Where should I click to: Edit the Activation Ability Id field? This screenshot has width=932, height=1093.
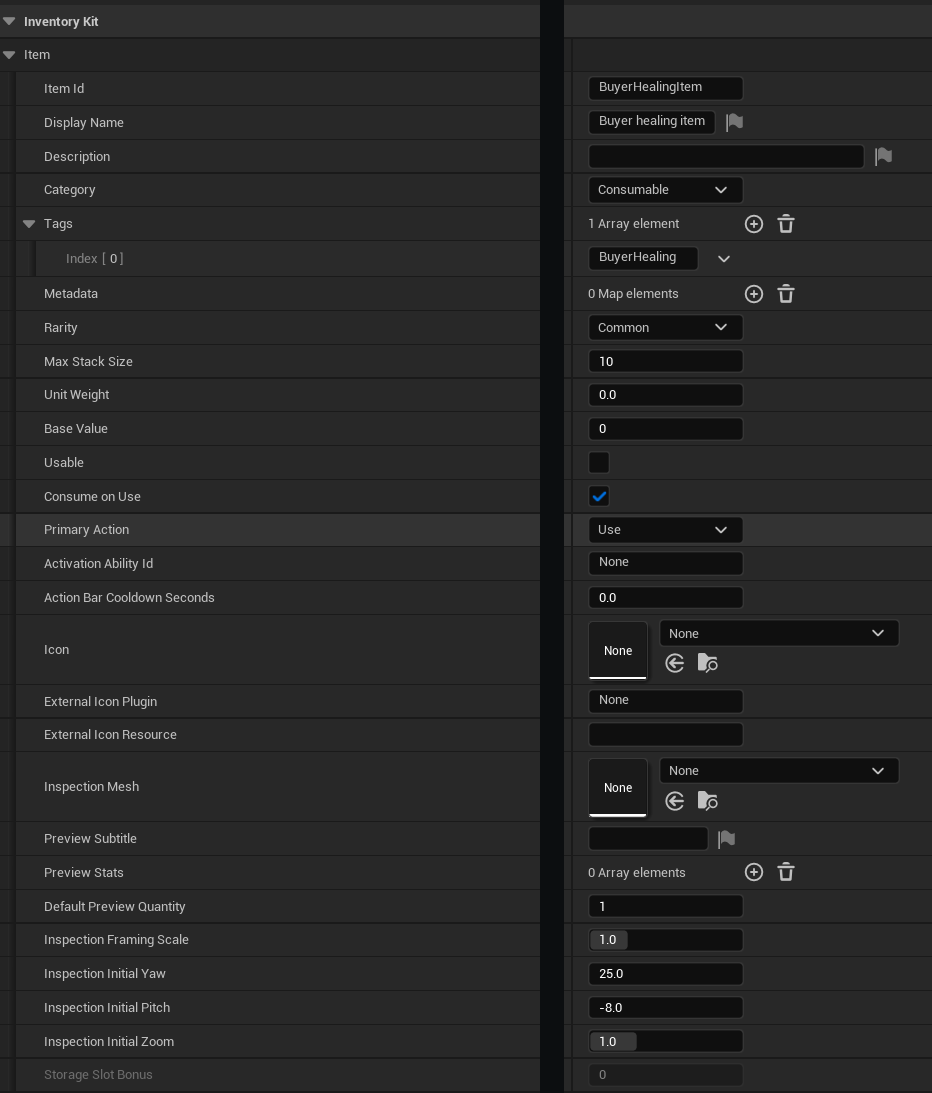[665, 563]
